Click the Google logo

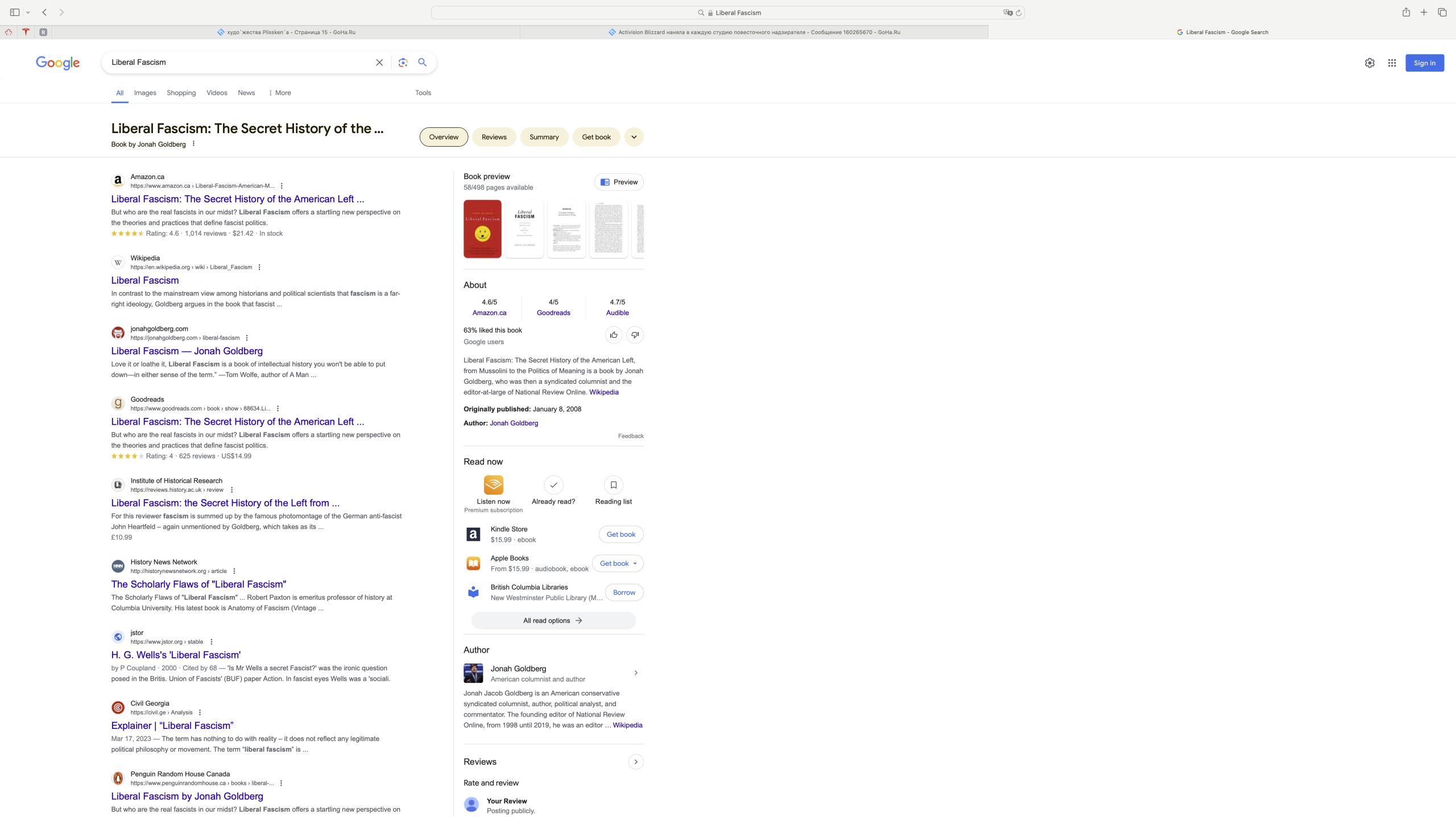point(57,63)
